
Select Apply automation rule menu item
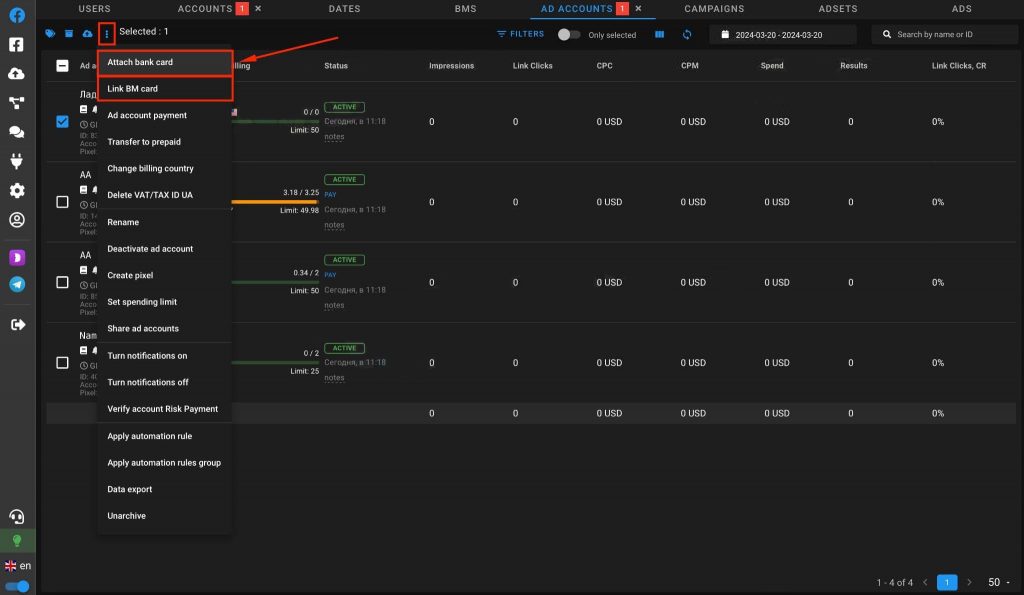coord(165,436)
